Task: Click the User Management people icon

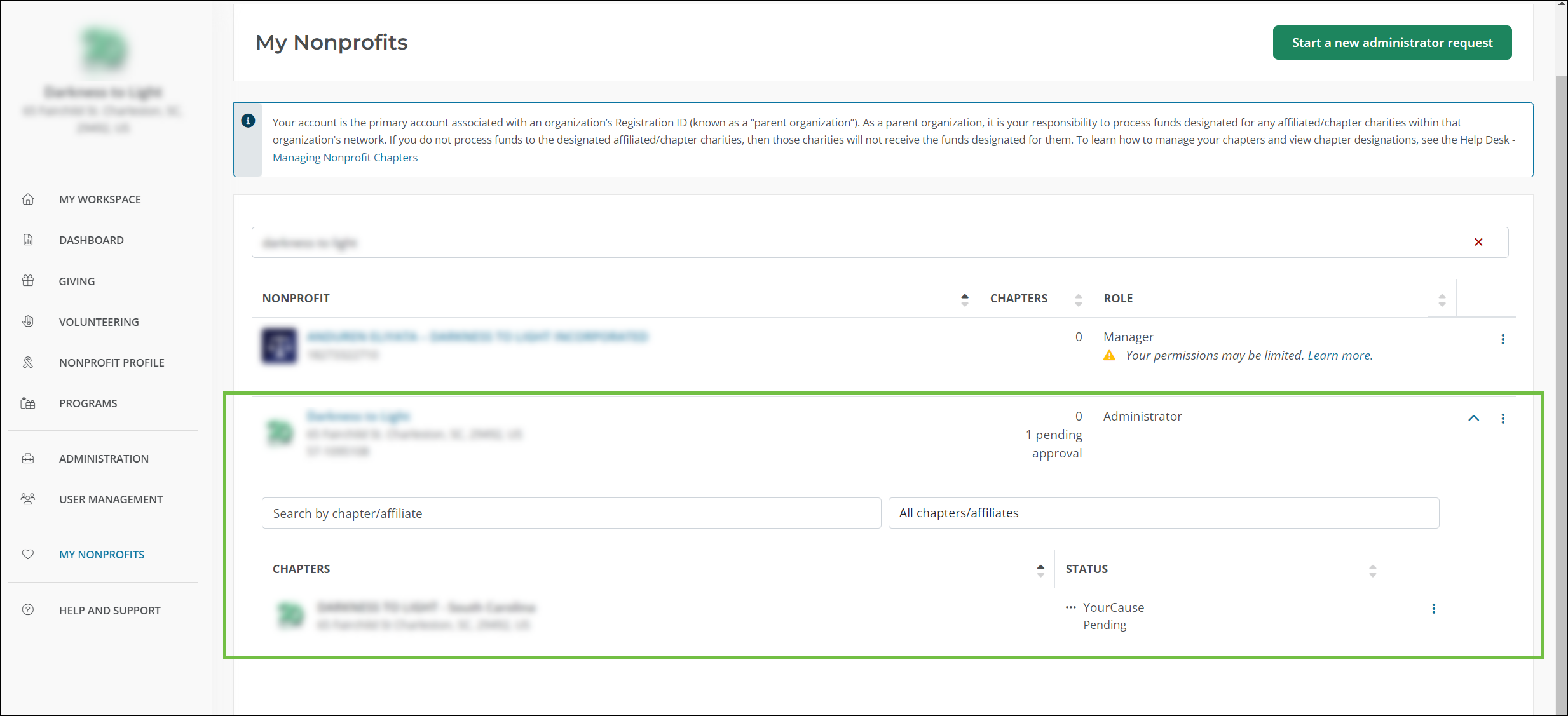Action: pyautogui.click(x=28, y=499)
